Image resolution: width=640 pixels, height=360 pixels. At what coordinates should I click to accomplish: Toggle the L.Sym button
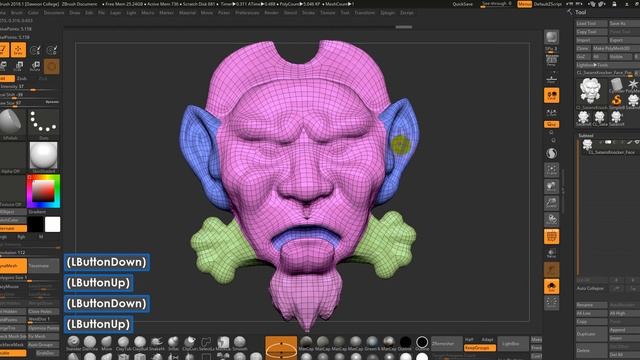click(x=551, y=112)
